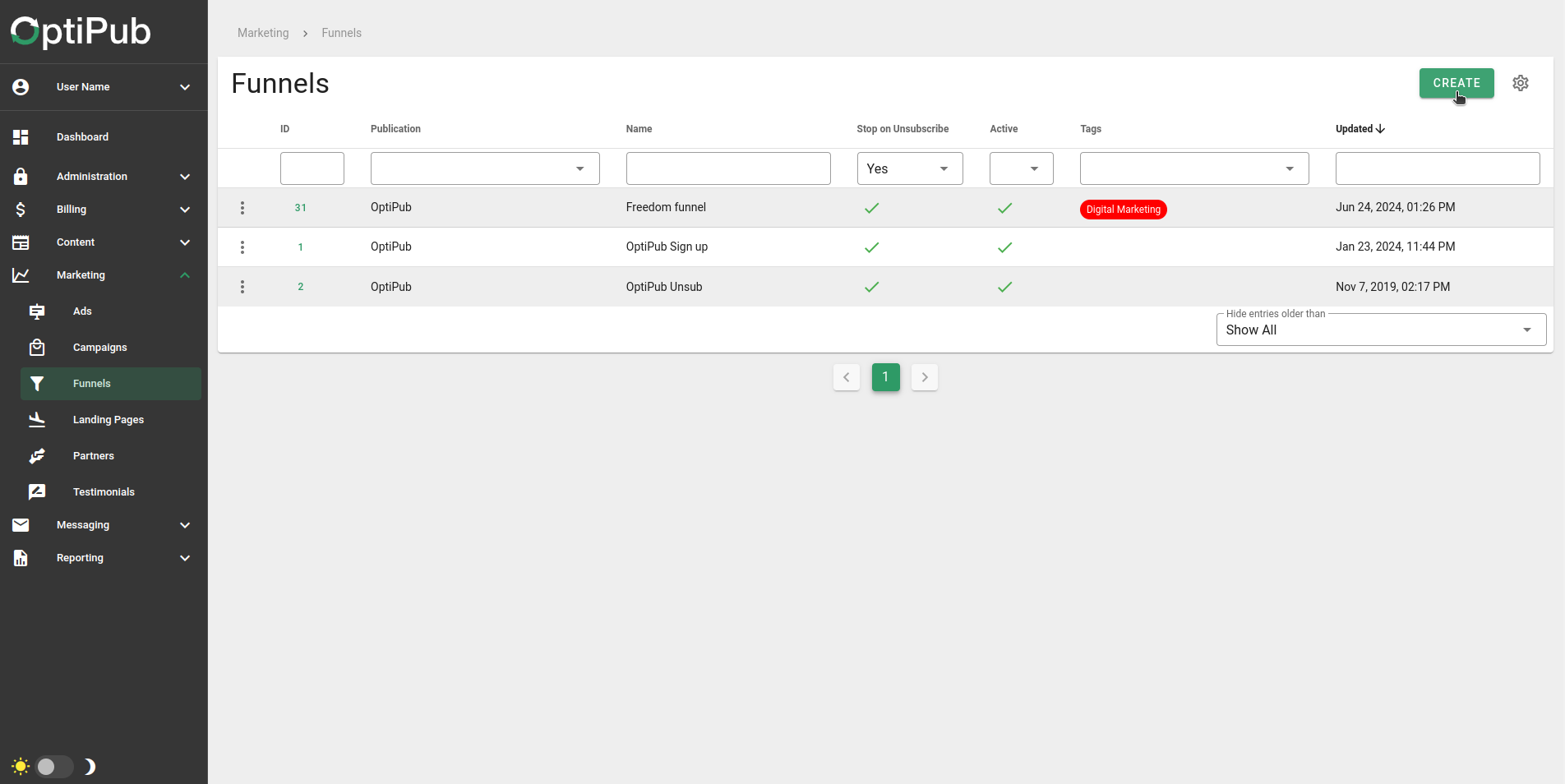
Task: Click the user account avatar icon
Action: click(x=21, y=87)
